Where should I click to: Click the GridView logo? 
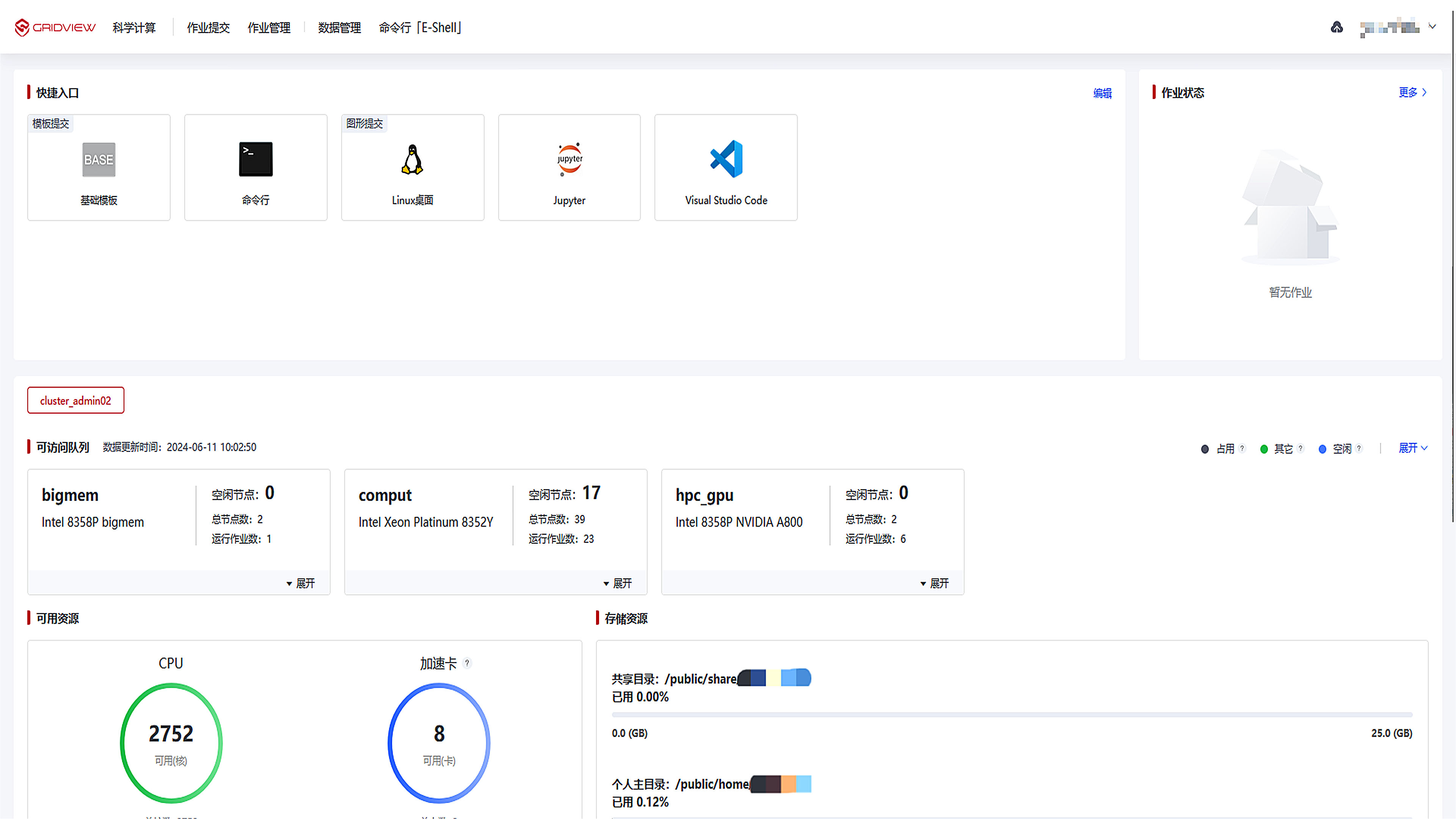(55, 27)
